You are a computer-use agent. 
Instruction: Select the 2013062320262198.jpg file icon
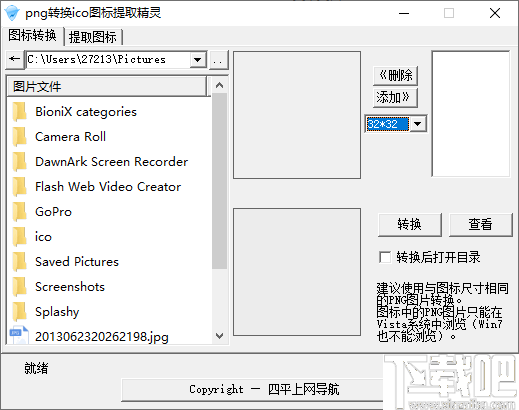pyautogui.click(x=19, y=335)
